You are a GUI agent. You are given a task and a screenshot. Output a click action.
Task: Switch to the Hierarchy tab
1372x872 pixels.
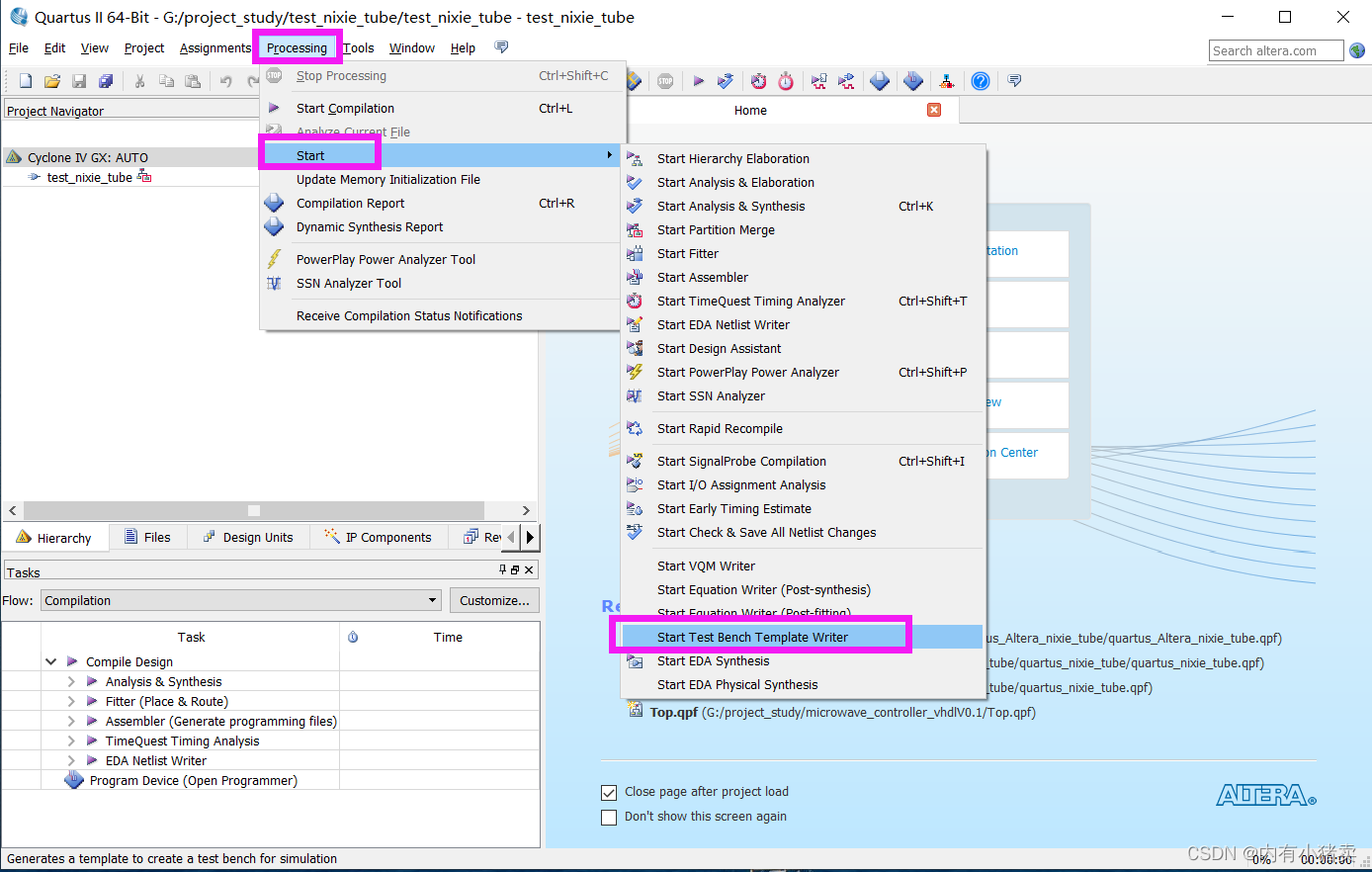[53, 537]
